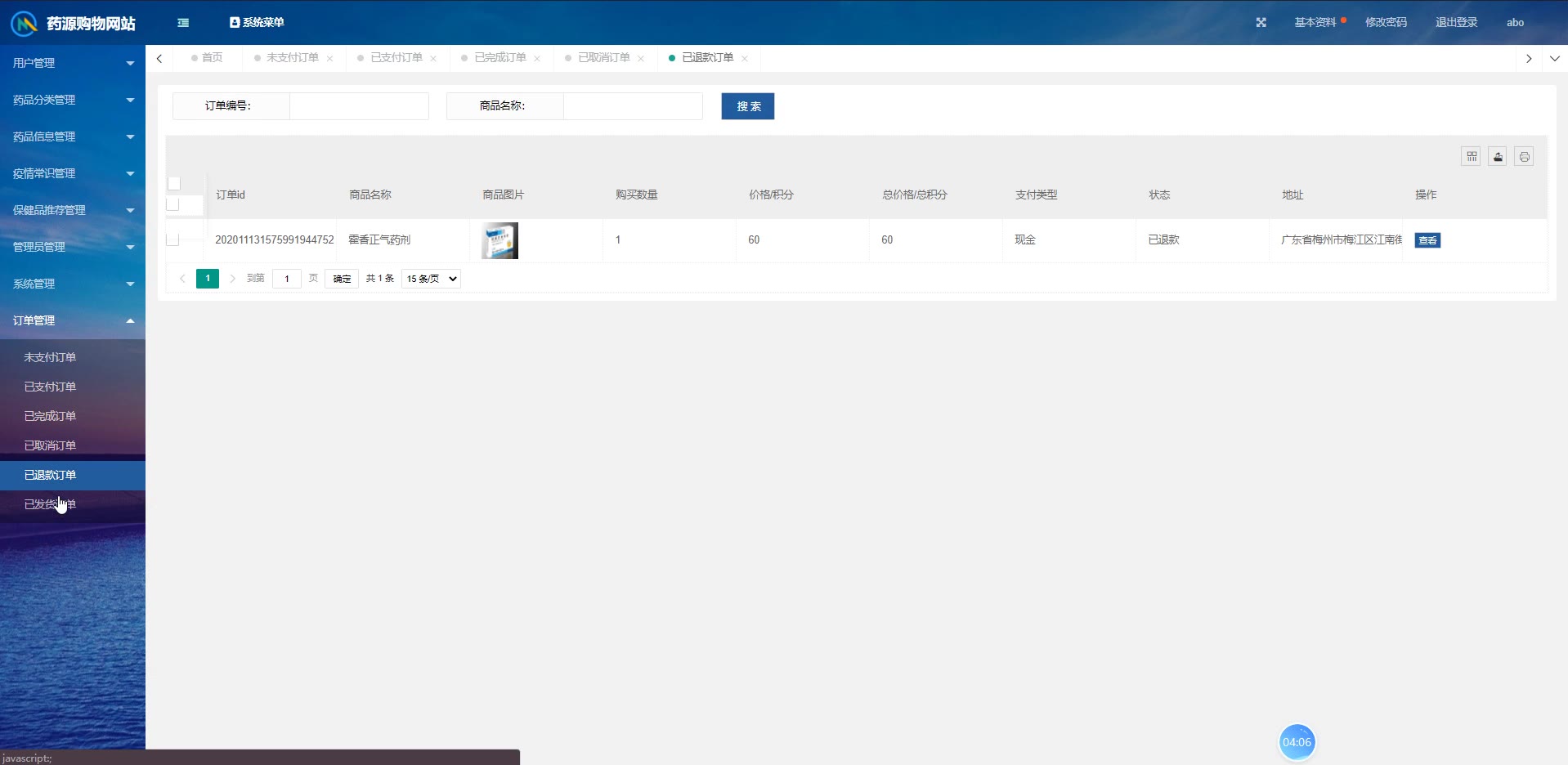Image resolution: width=1568 pixels, height=765 pixels.
Task: Open the 霍香正气药剂 product thumbnail
Action: 500,240
